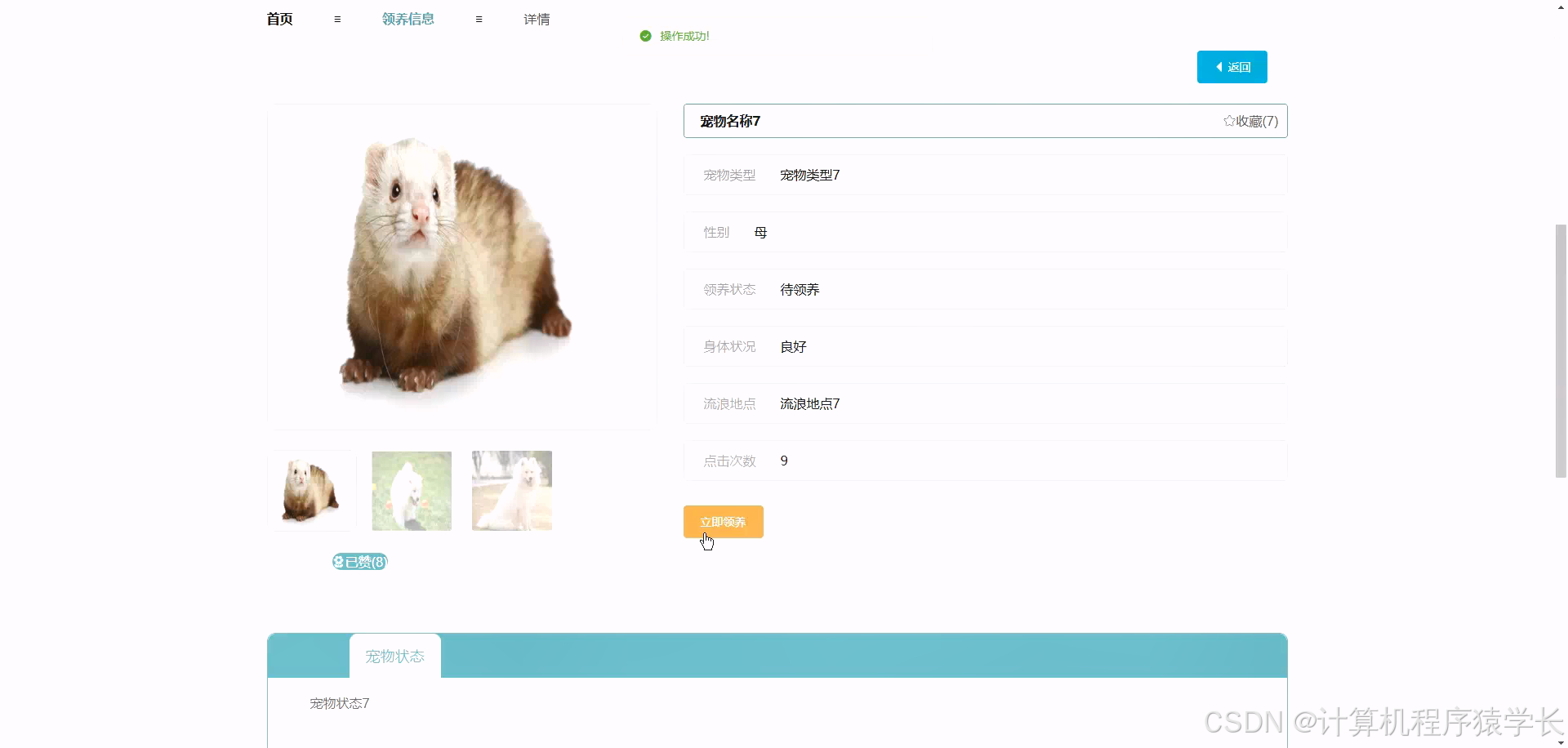Select the sitting white dog thumbnail

(510, 491)
